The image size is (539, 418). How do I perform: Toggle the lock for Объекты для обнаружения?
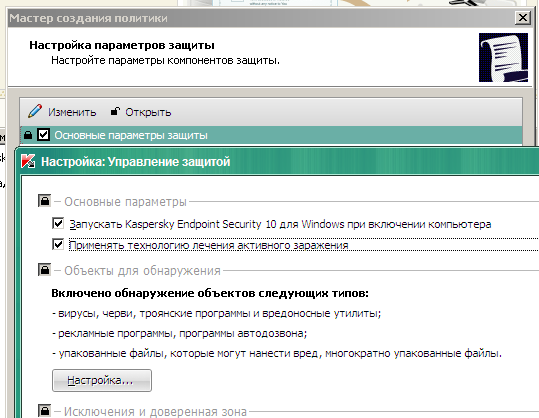click(x=44, y=270)
